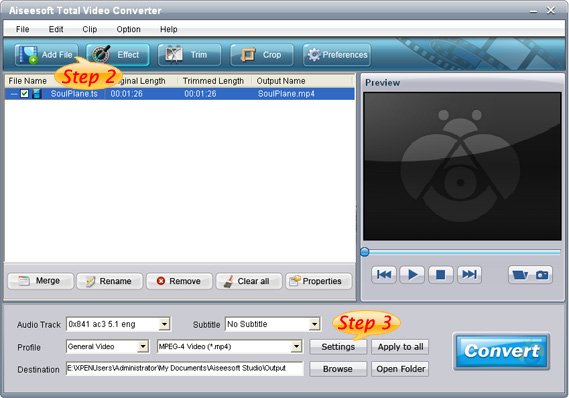
Task: Open the MPEG-4 Video format dropdown
Action: click(296, 346)
